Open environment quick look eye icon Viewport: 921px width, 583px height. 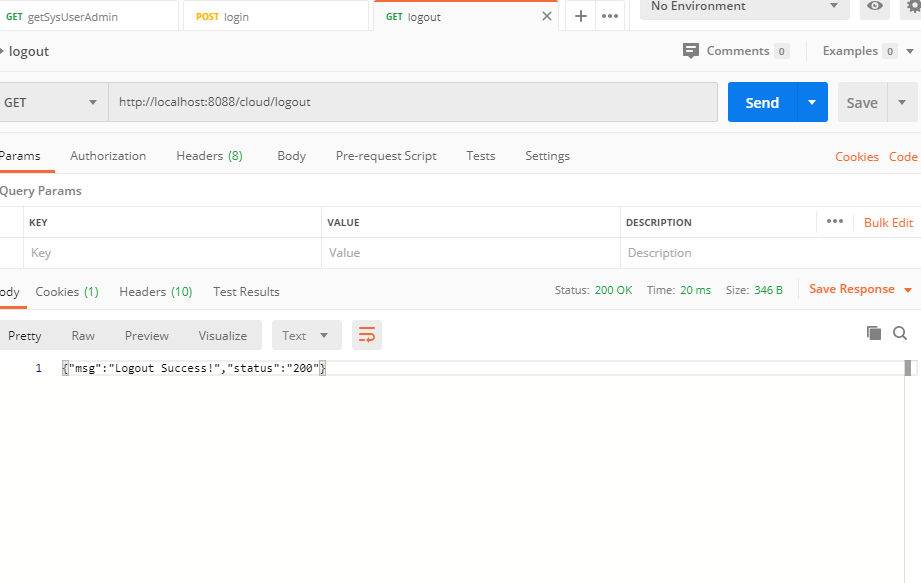(x=875, y=7)
